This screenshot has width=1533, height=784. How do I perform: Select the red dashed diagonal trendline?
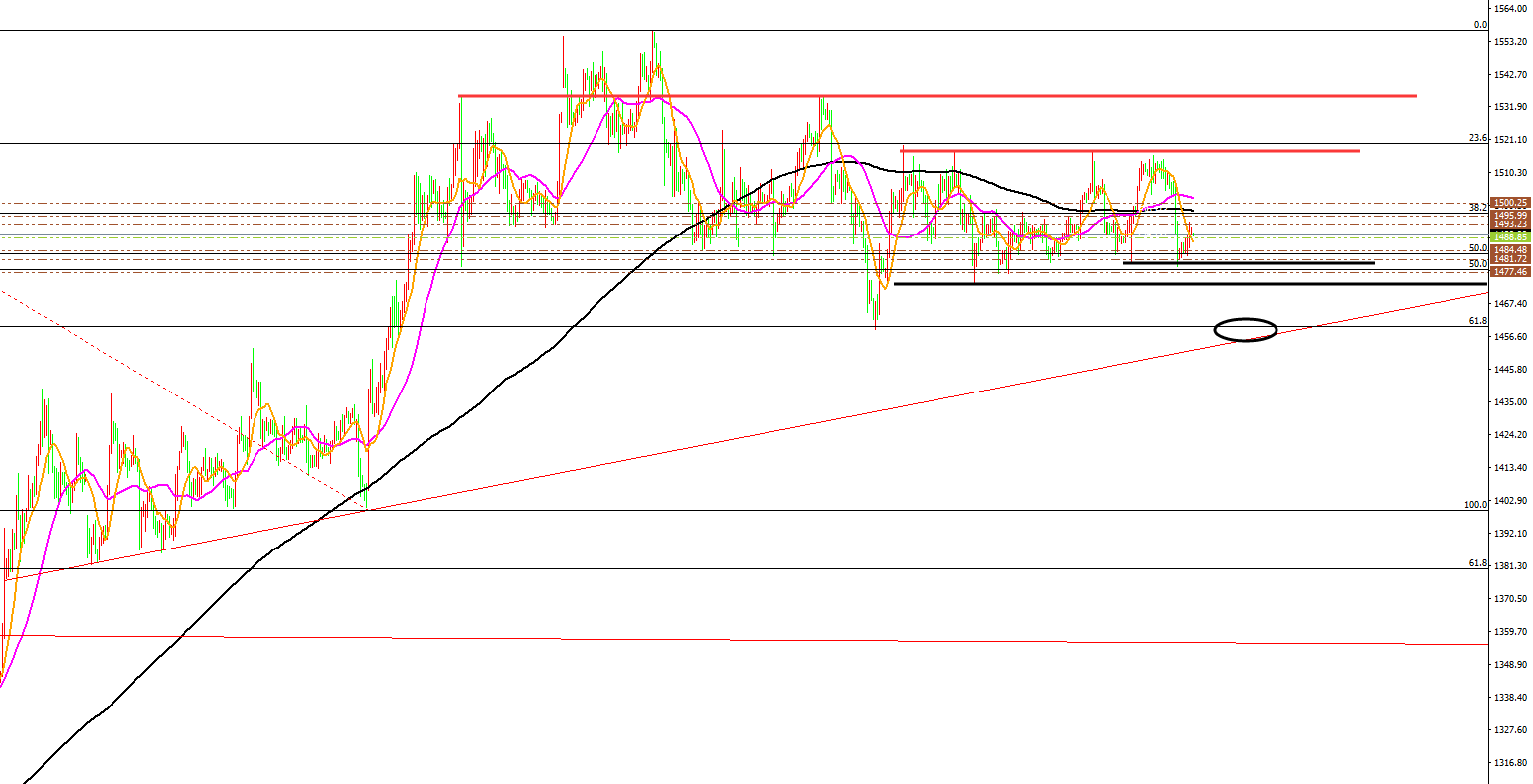179,397
